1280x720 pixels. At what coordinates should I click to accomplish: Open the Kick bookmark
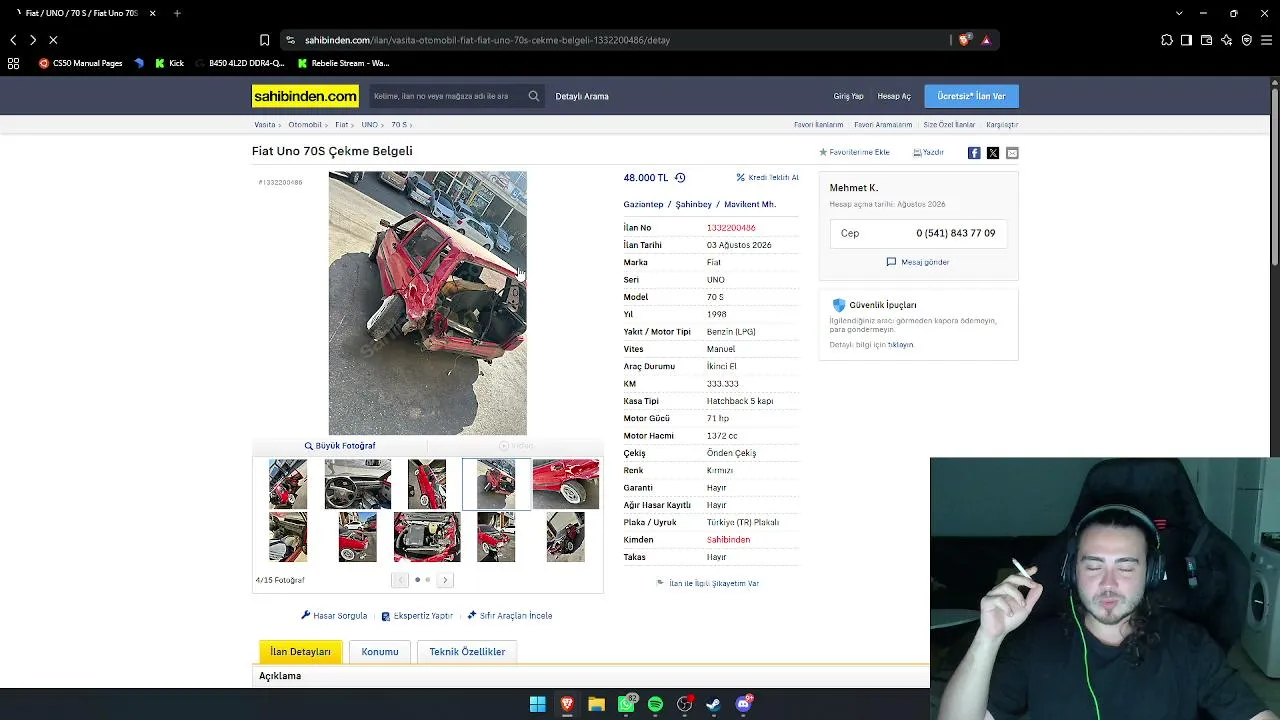169,63
